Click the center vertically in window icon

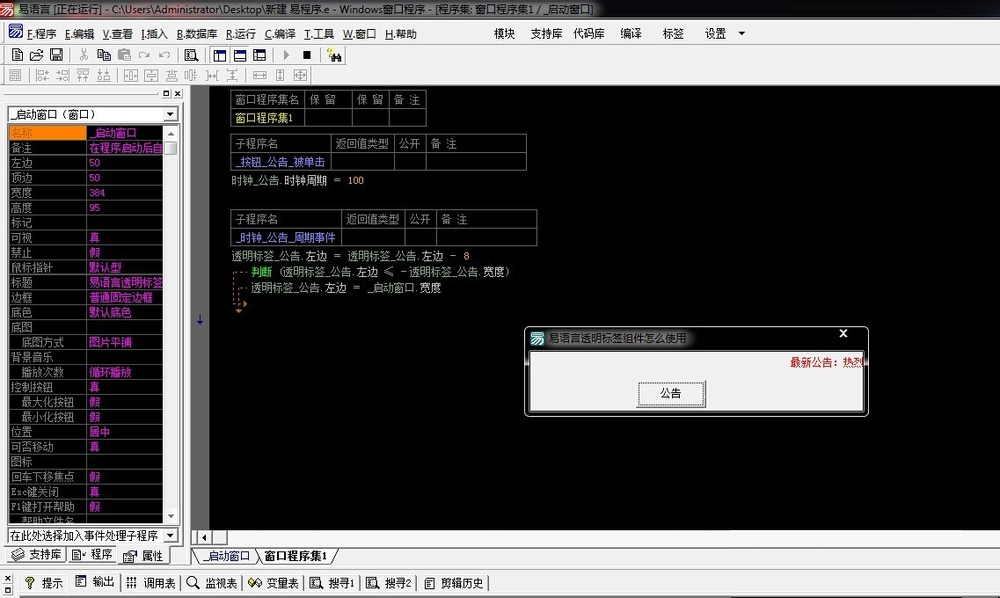point(151,75)
